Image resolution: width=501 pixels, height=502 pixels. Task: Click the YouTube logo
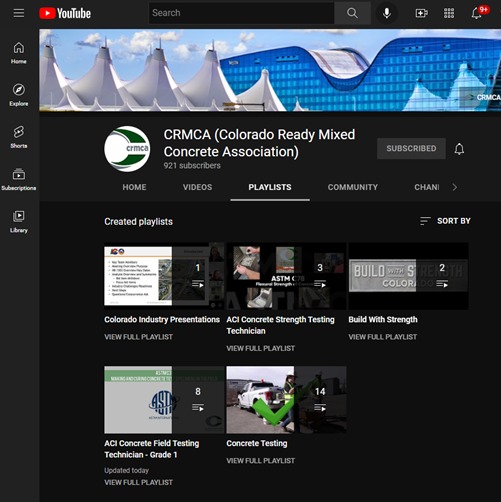pos(65,13)
